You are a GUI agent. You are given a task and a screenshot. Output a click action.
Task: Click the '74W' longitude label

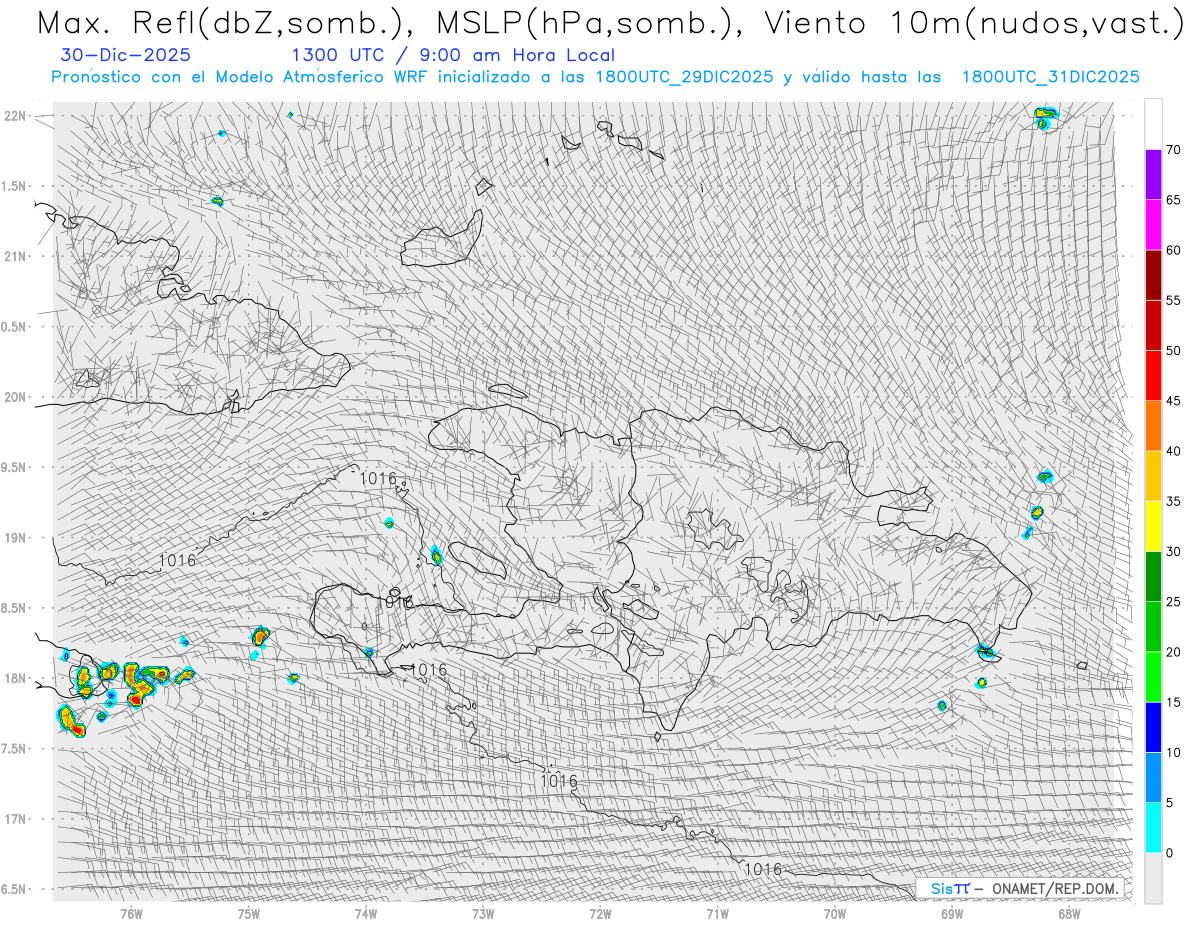[x=366, y=912]
